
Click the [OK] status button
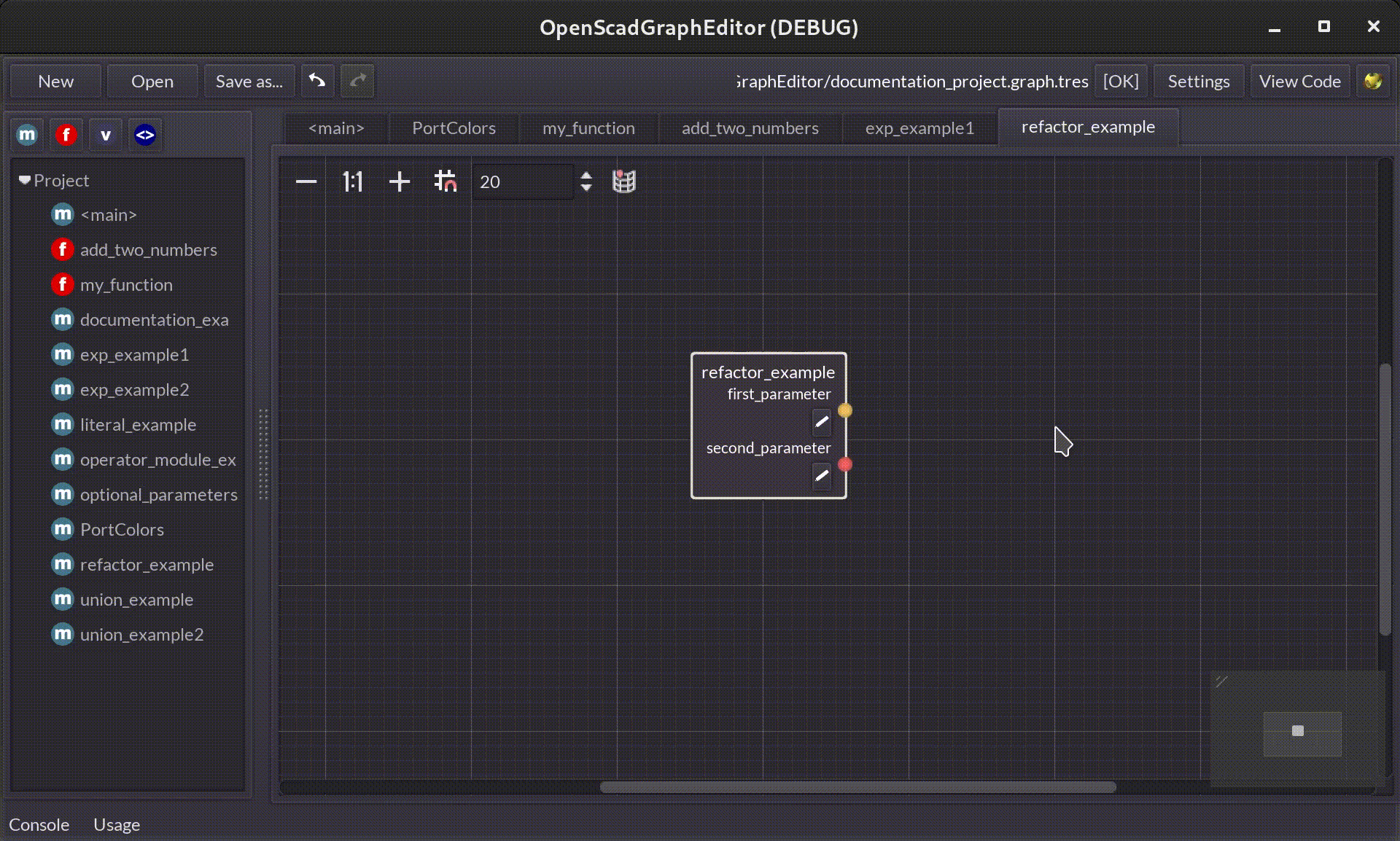tap(1121, 81)
